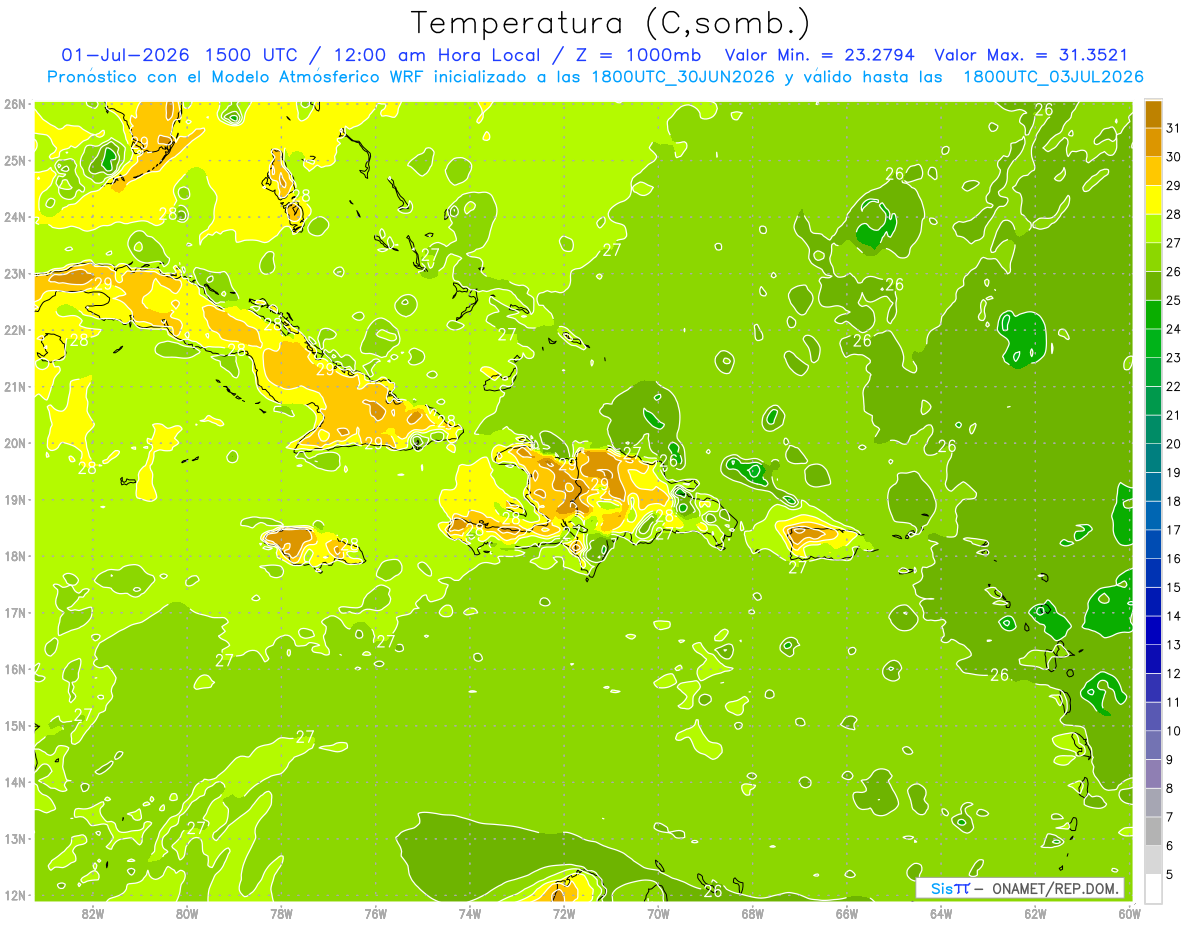Click the color bar label '23'
This screenshot has height=927, width=1200.
click(1174, 358)
